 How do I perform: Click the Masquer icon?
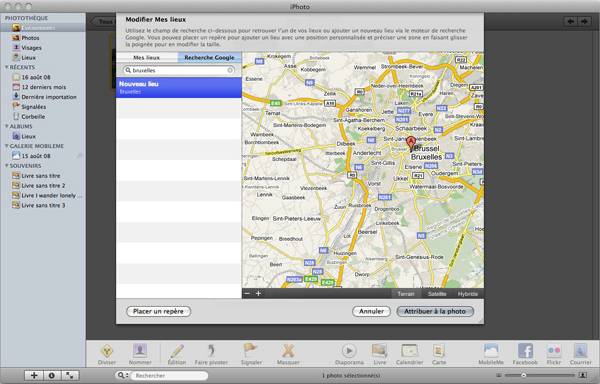point(288,350)
